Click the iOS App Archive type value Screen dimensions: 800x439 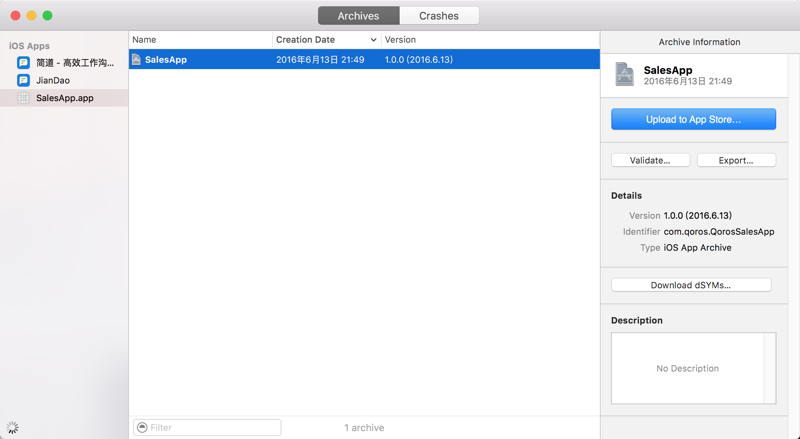tap(697, 248)
